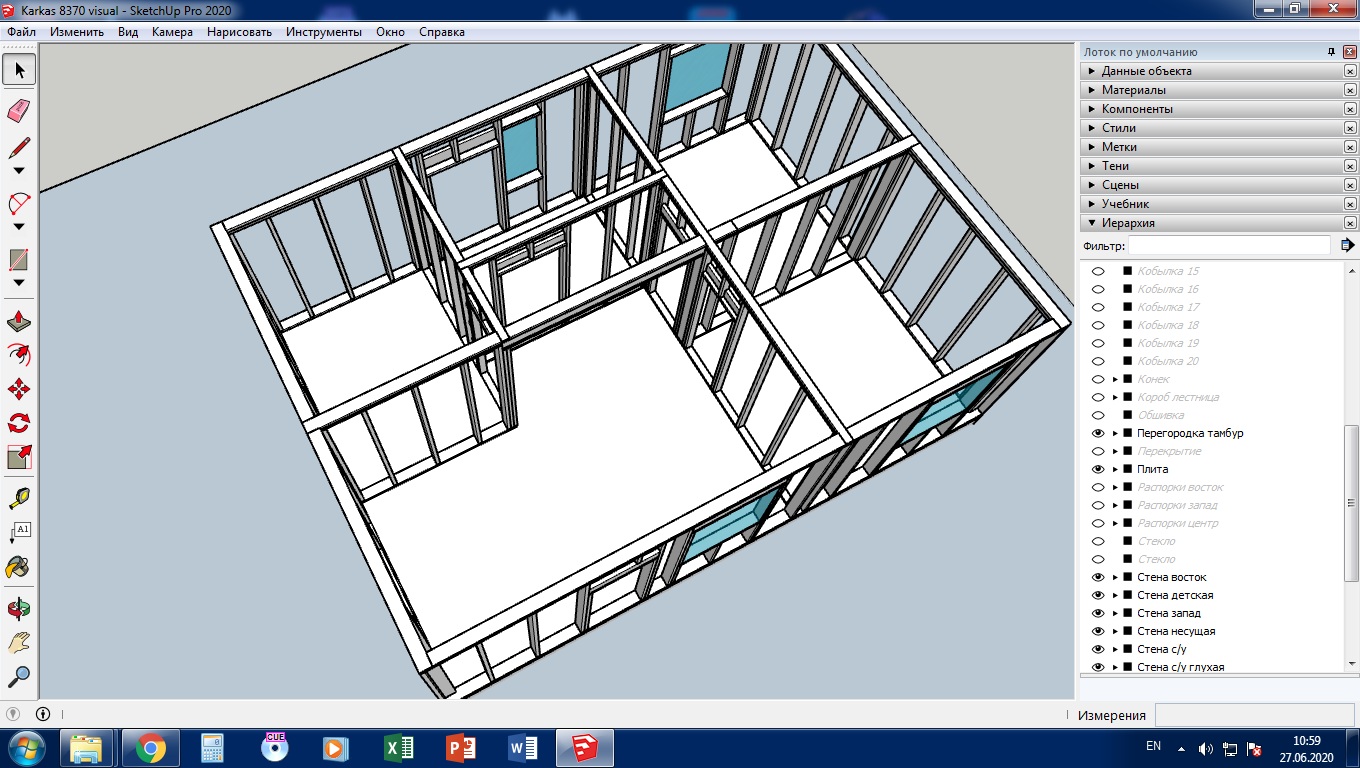The width and height of the screenshot is (1360, 768).
Task: Open the details arrow next to filter
Action: 1347,245
